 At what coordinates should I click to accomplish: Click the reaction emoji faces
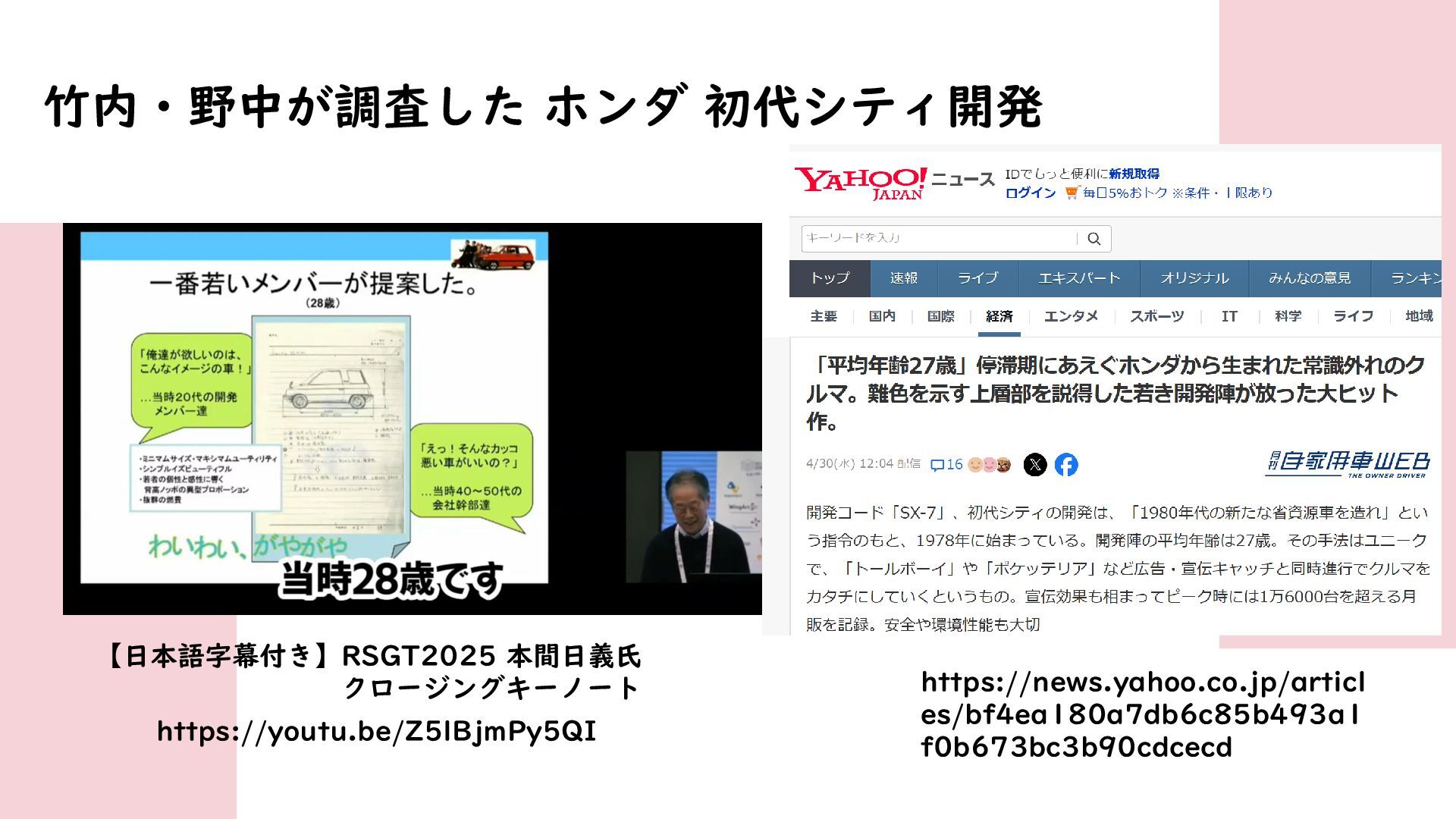coord(990,464)
